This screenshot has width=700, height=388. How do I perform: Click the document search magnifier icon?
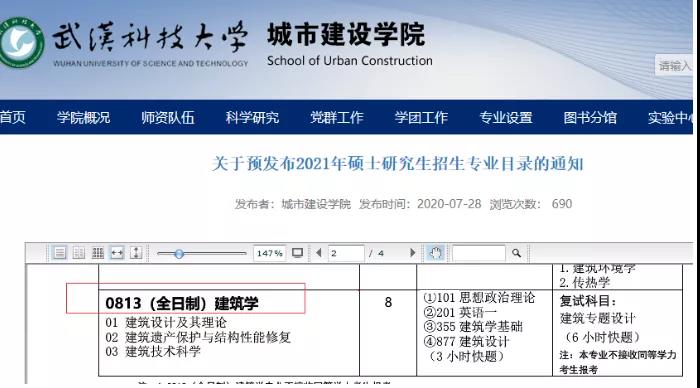[517, 253]
